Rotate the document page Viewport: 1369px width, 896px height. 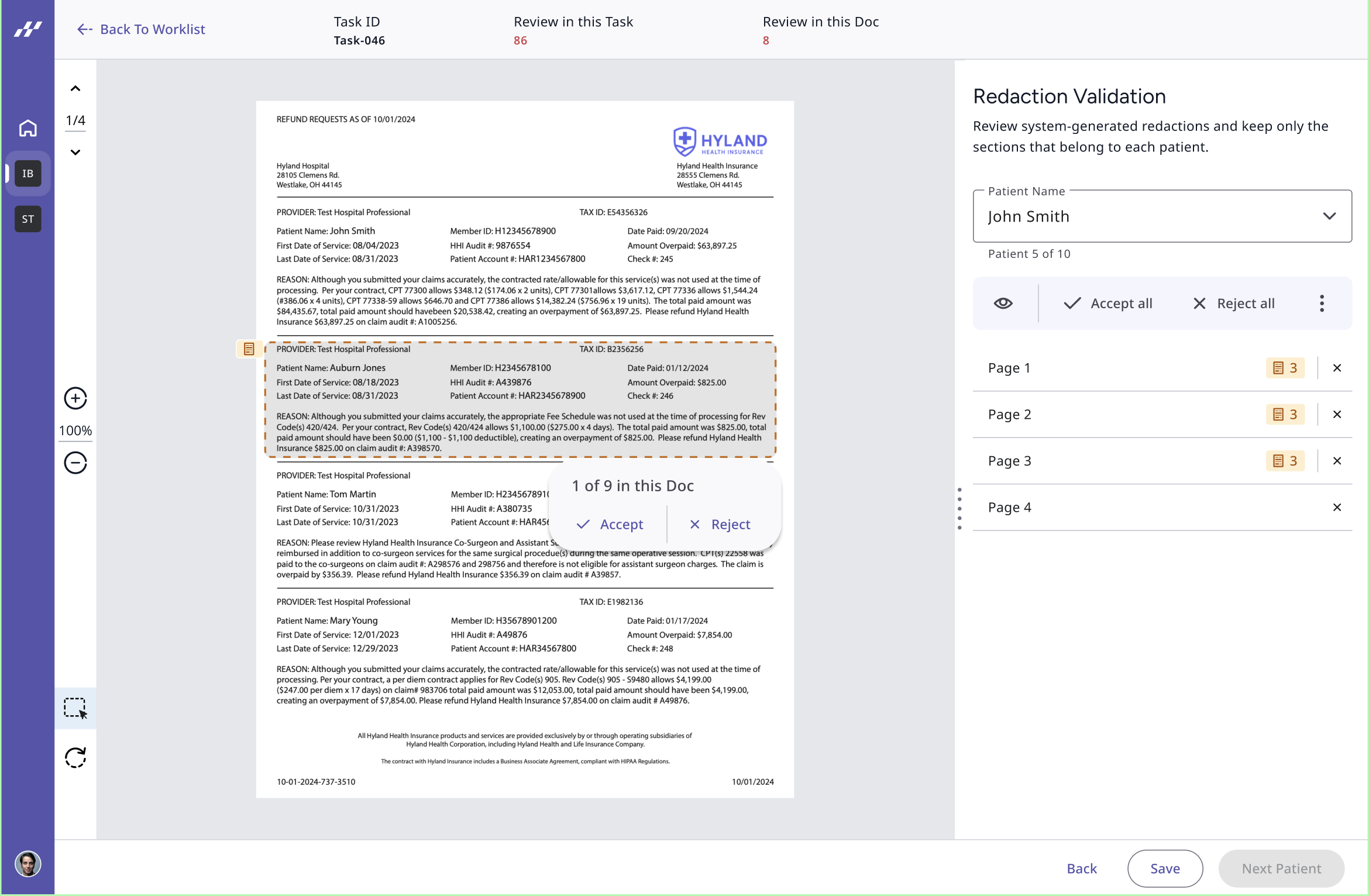tap(75, 757)
